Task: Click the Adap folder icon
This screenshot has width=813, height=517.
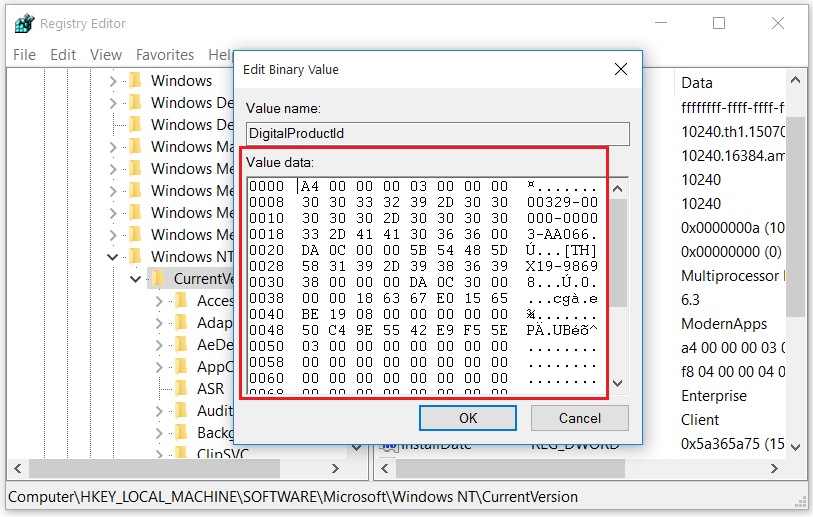Action: pyautogui.click(x=181, y=323)
